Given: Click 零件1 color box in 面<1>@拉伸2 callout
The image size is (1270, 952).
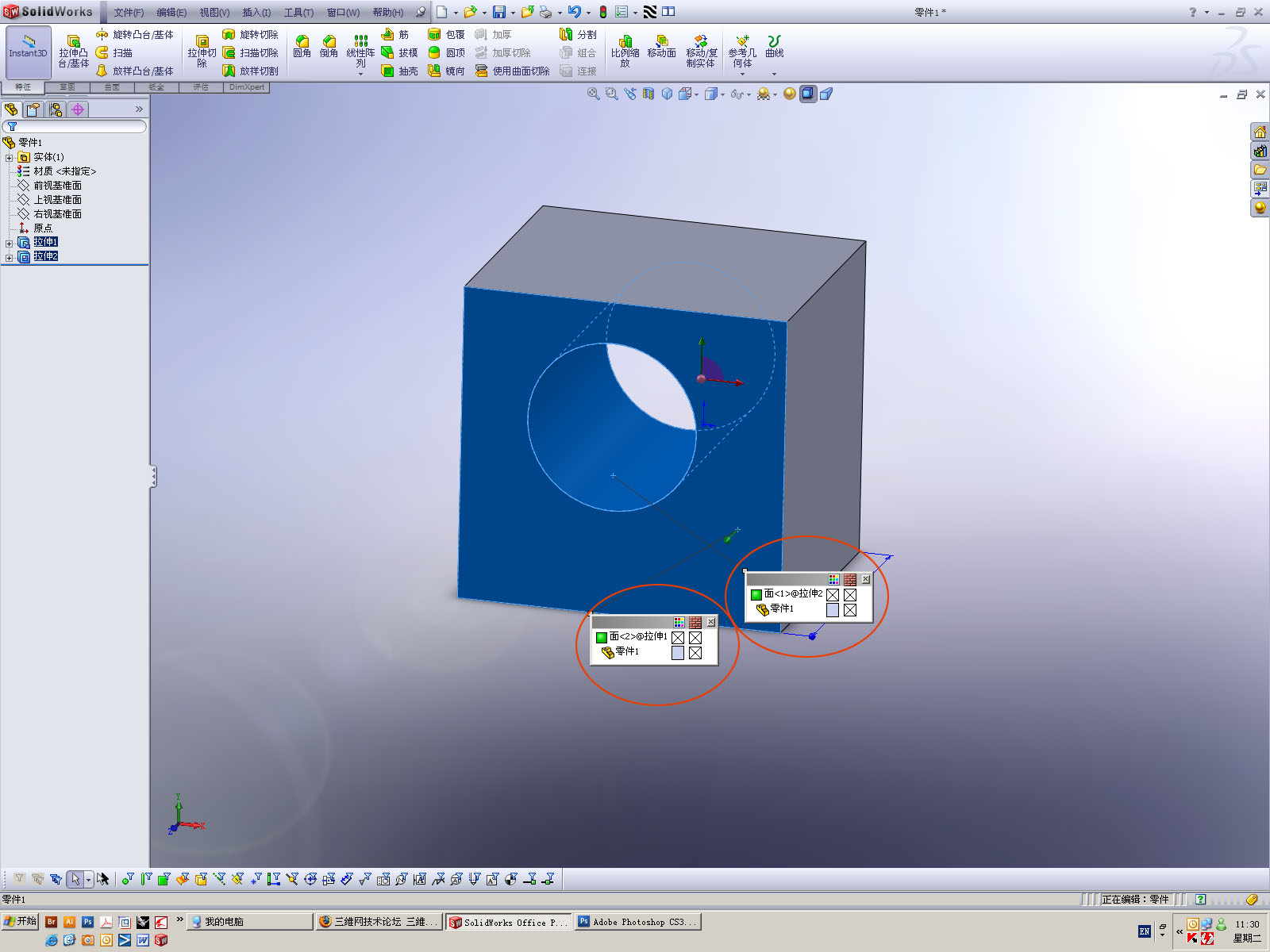Looking at the screenshot, I should click(x=833, y=610).
